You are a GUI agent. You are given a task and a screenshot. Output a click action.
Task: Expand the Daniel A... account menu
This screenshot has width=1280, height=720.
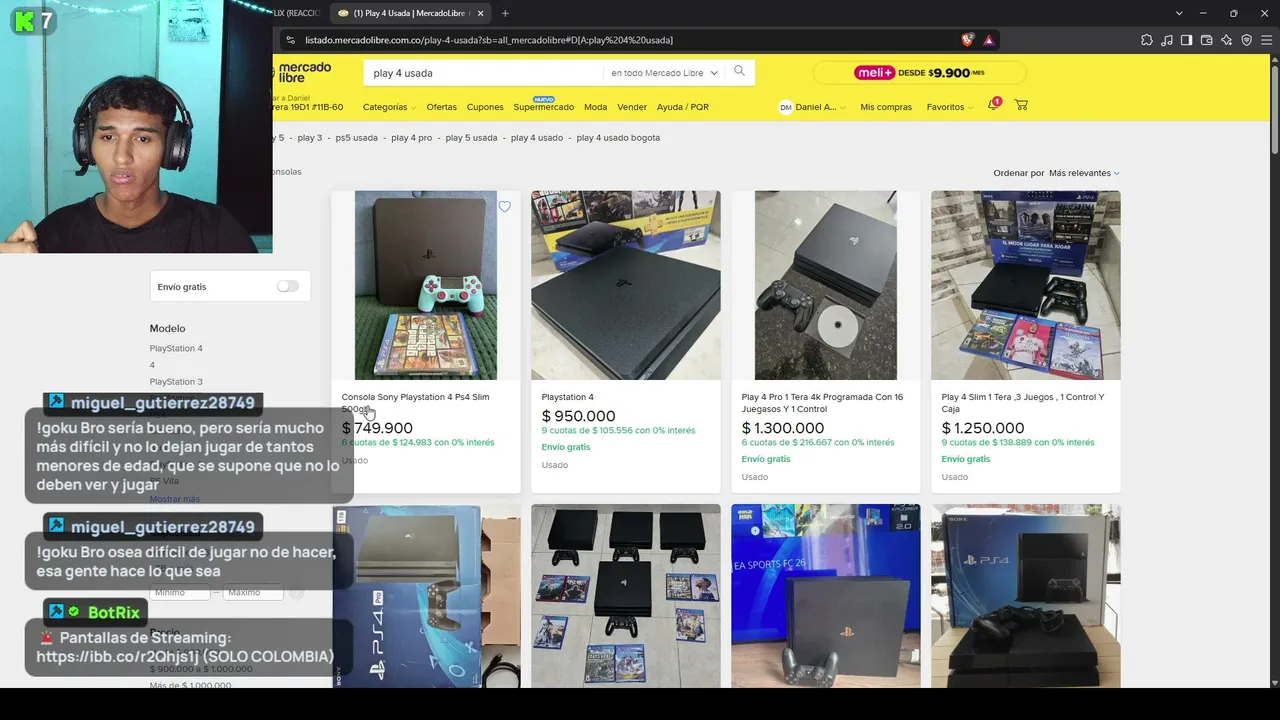pos(820,107)
